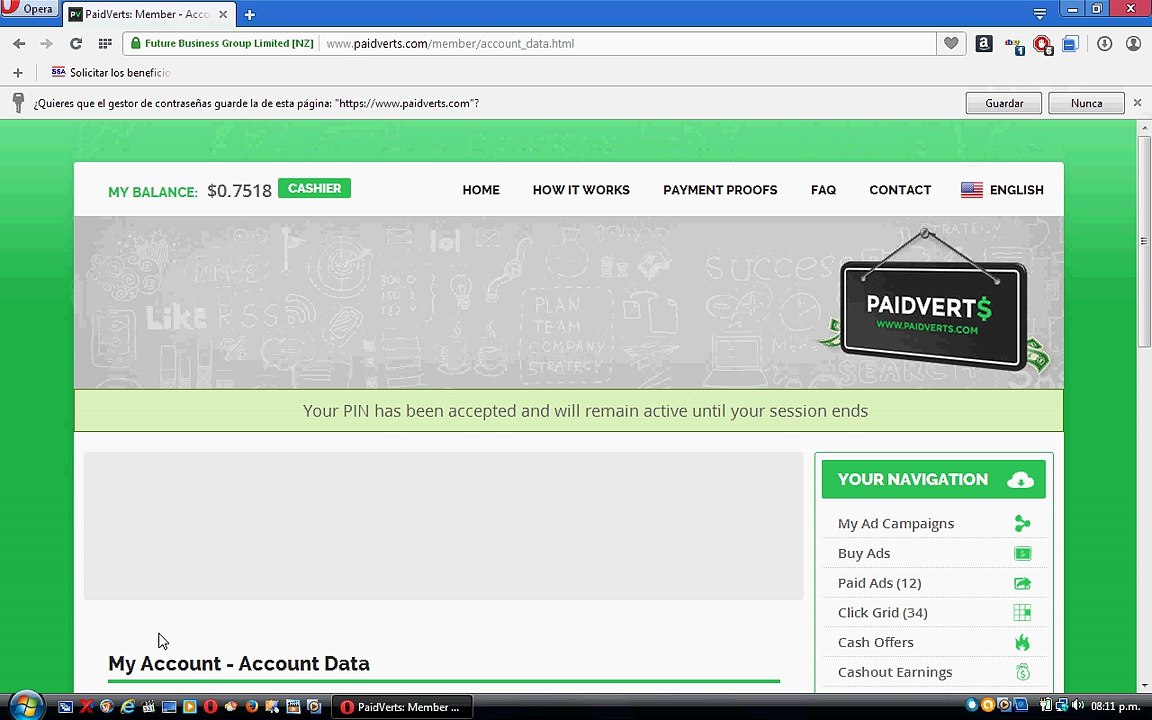1152x720 pixels.
Task: Open Buy Ads link
Action: click(x=864, y=553)
